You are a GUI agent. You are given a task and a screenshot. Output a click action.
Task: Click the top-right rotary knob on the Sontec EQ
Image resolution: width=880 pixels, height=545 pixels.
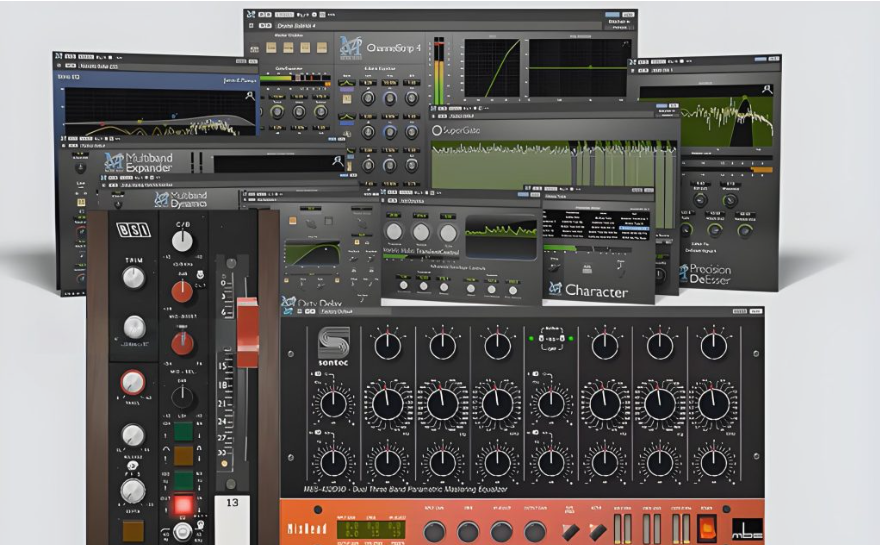pos(713,345)
